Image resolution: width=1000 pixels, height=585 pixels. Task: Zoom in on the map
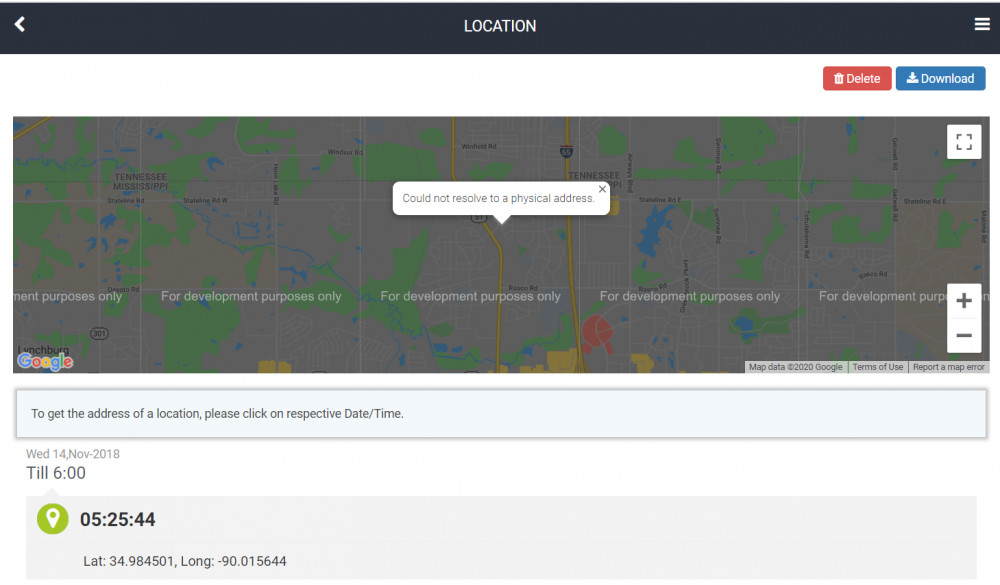pos(963,300)
